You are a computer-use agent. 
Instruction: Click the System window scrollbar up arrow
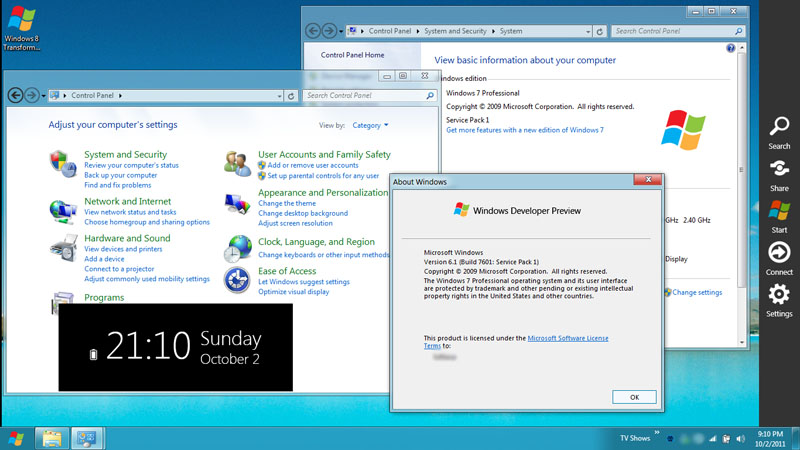point(741,47)
